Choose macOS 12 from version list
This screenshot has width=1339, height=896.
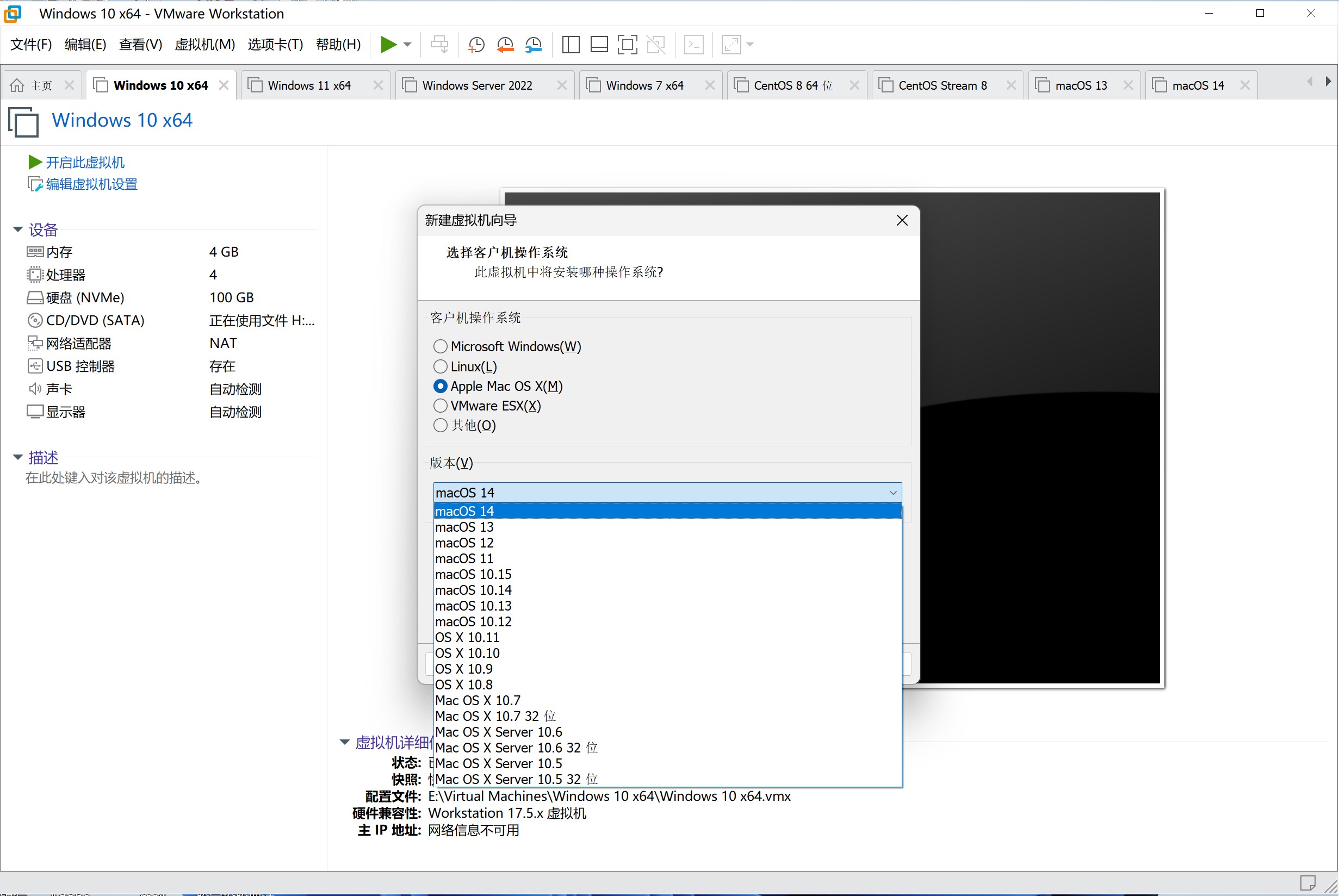point(667,543)
